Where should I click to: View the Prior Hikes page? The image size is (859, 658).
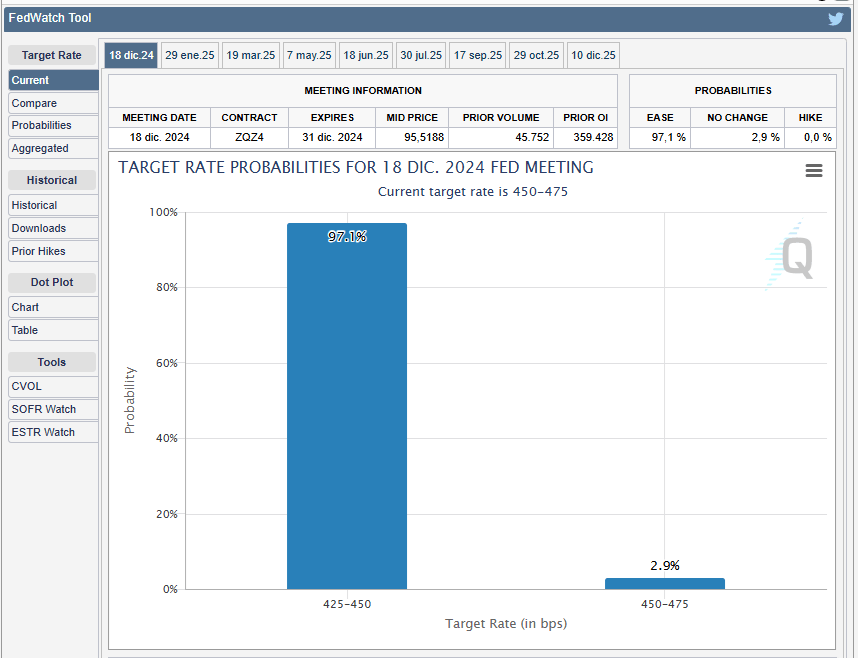tap(53, 251)
